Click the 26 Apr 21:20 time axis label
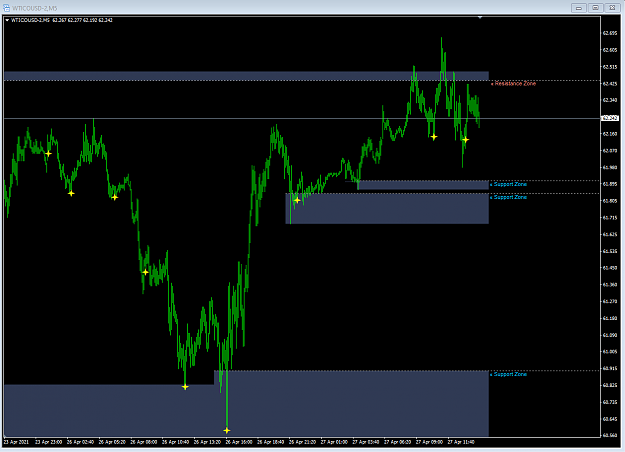625x452 pixels. [x=302, y=442]
